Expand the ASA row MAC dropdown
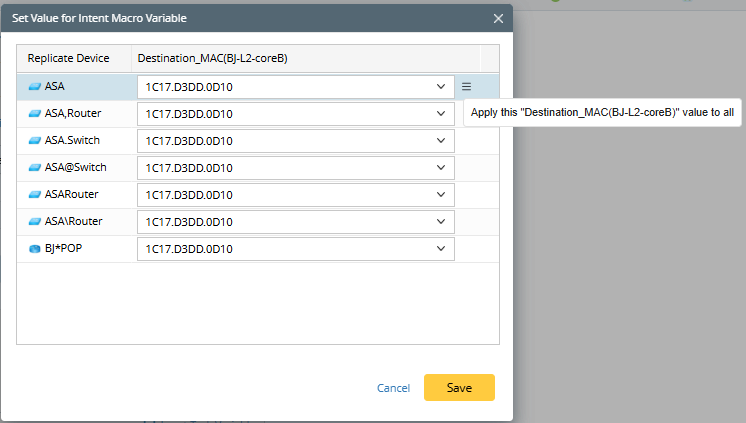 [442, 87]
